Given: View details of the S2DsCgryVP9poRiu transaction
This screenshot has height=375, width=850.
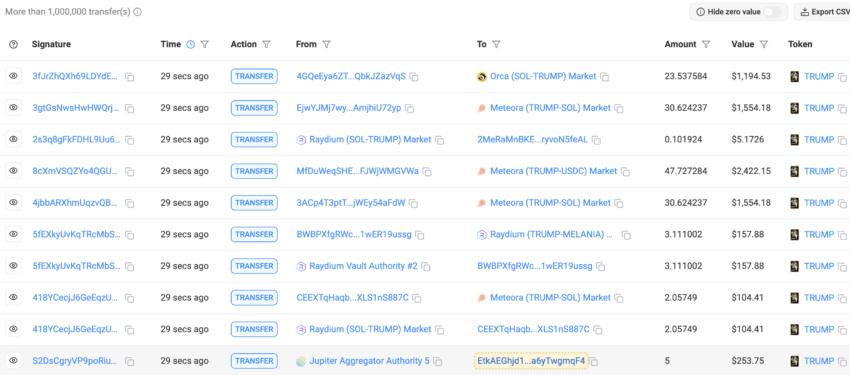Looking at the screenshot, I should (14, 360).
